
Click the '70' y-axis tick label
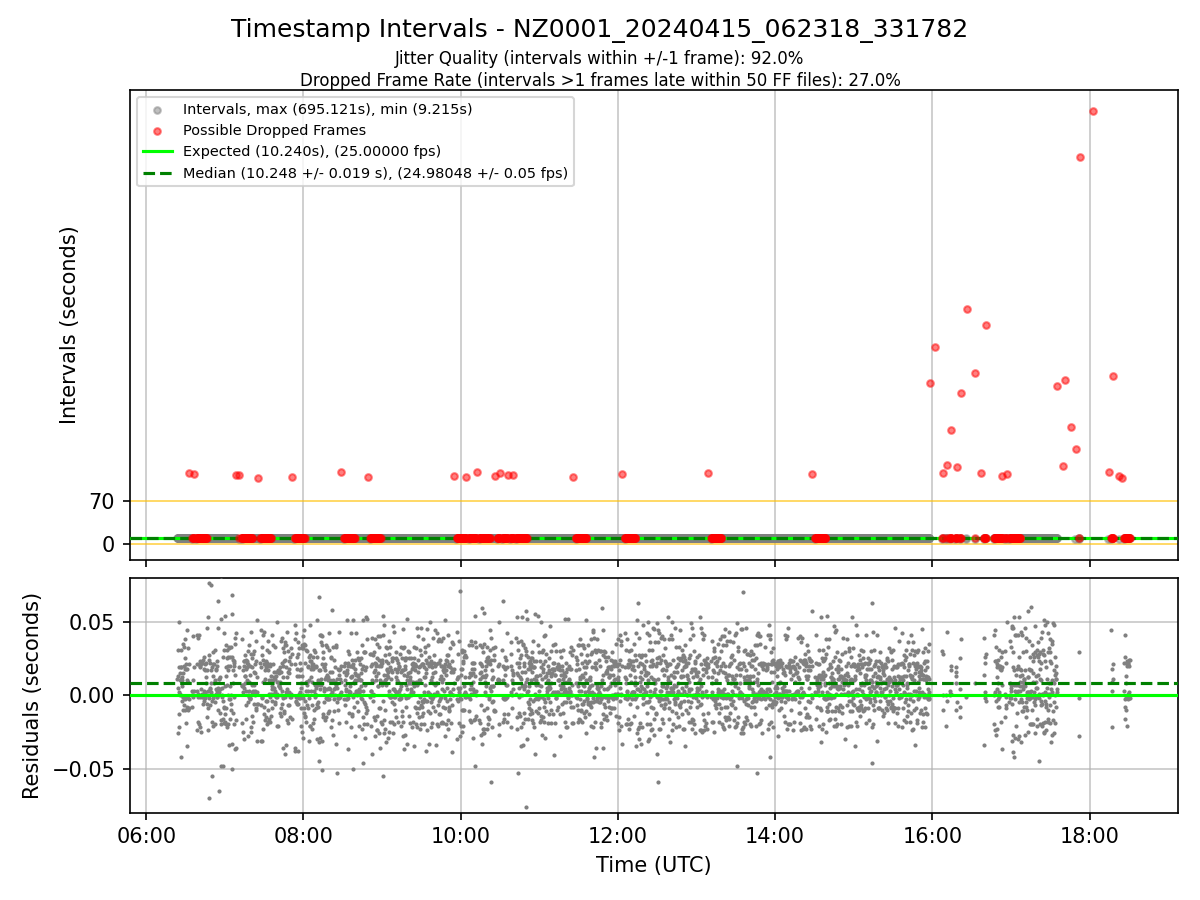(x=103, y=501)
